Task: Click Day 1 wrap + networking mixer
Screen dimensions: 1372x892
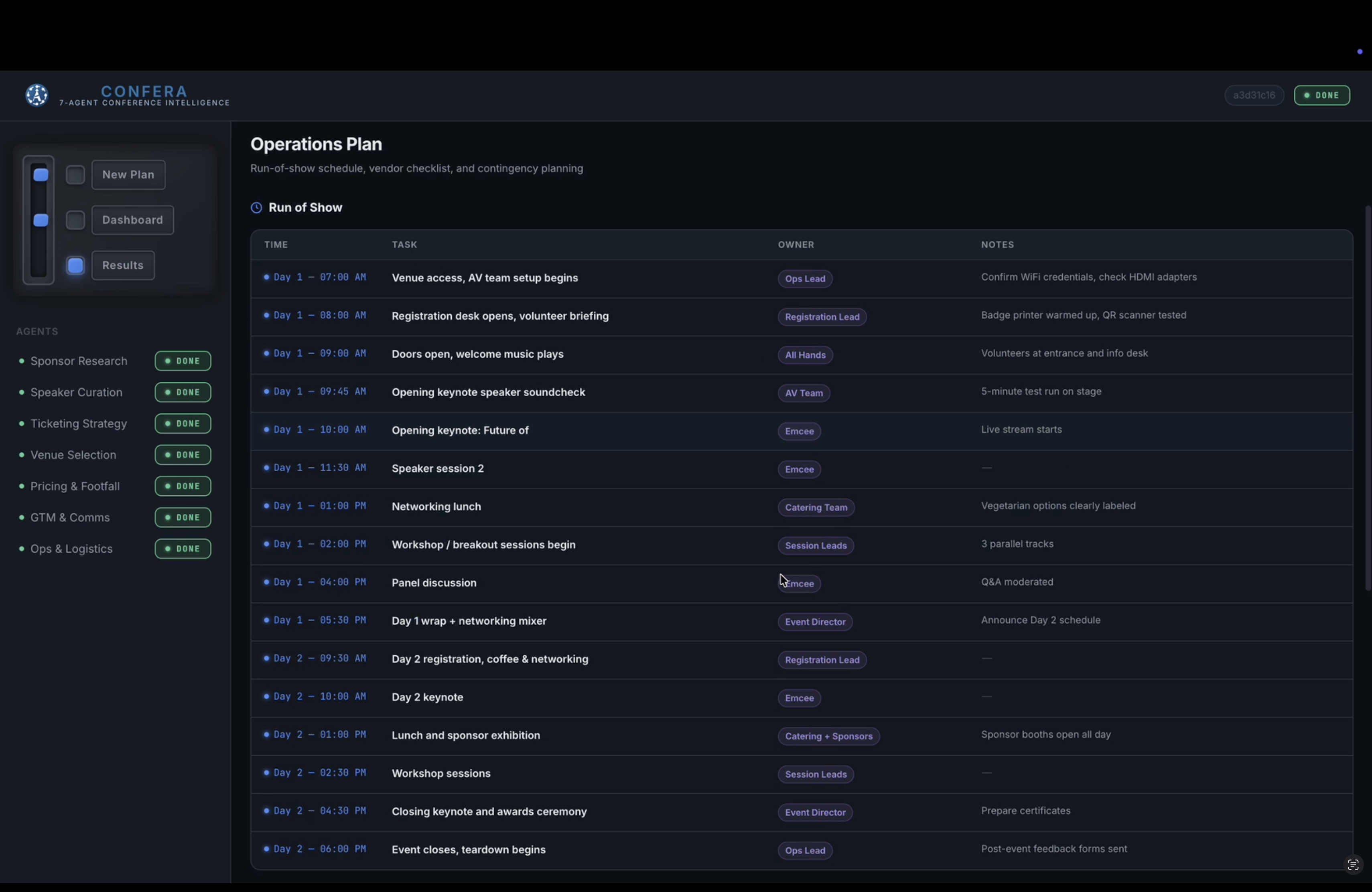Action: tap(469, 621)
